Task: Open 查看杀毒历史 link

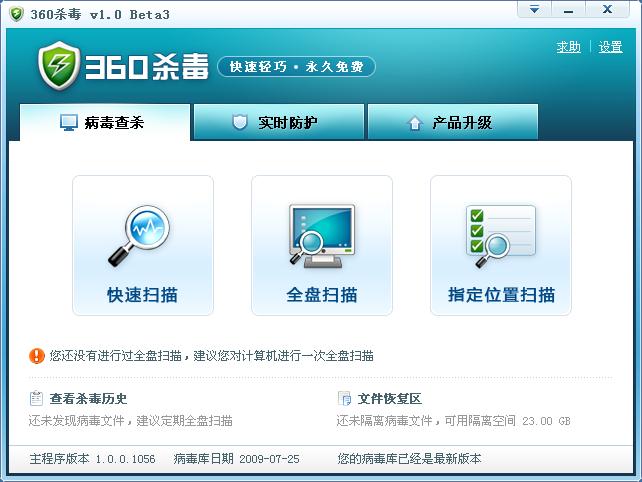Action: pyautogui.click(x=88, y=398)
